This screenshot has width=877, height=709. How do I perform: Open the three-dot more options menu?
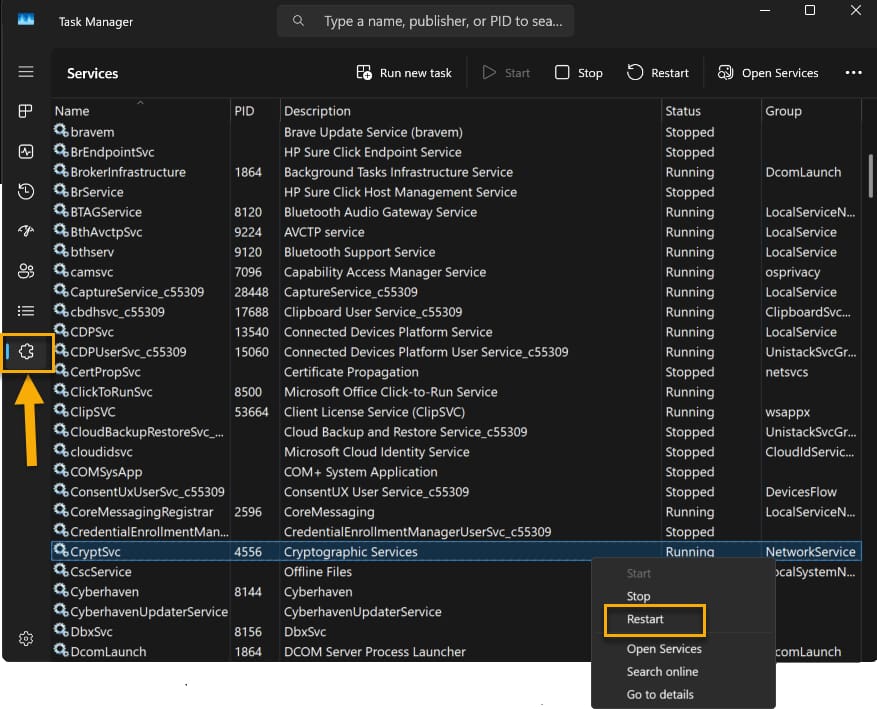pos(853,73)
